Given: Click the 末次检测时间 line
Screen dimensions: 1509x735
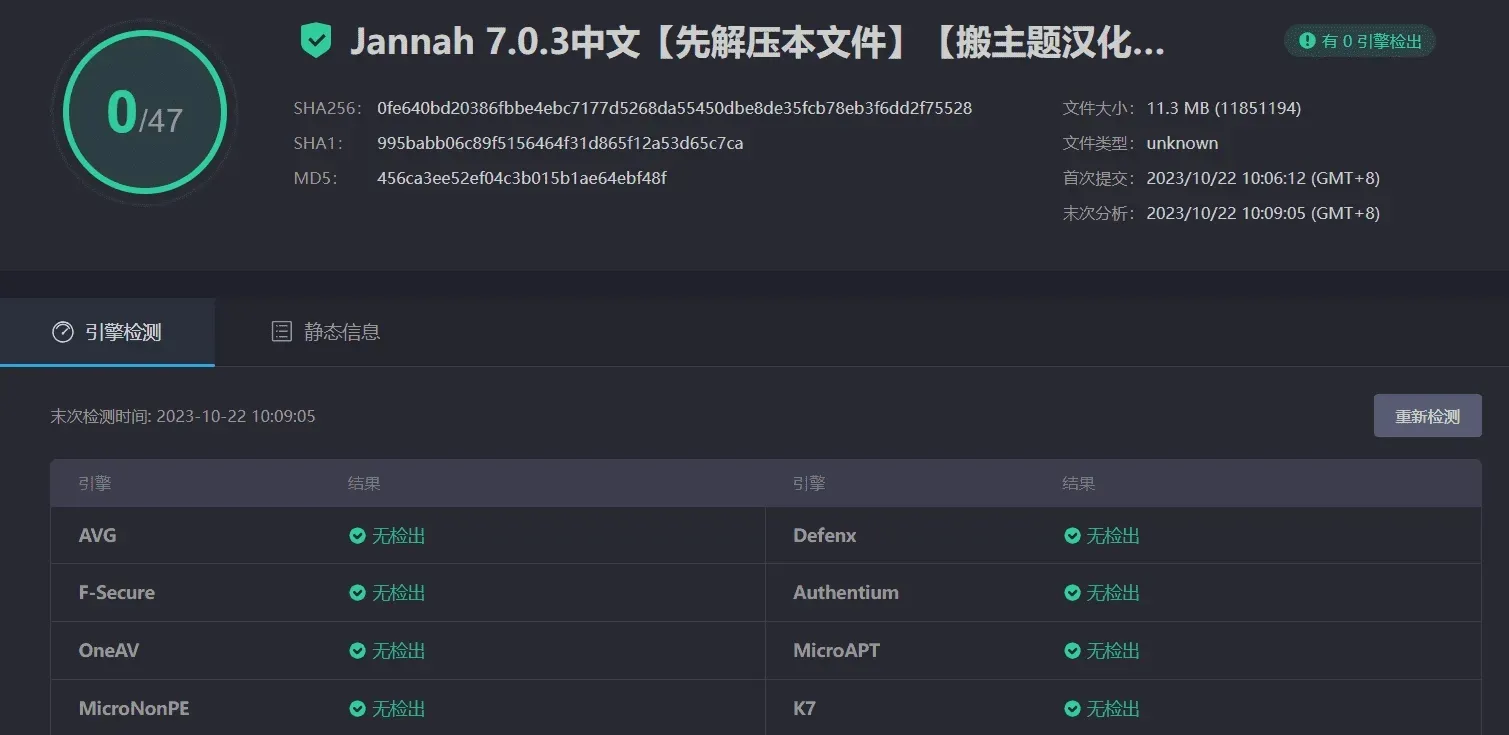Looking at the screenshot, I should [x=183, y=416].
